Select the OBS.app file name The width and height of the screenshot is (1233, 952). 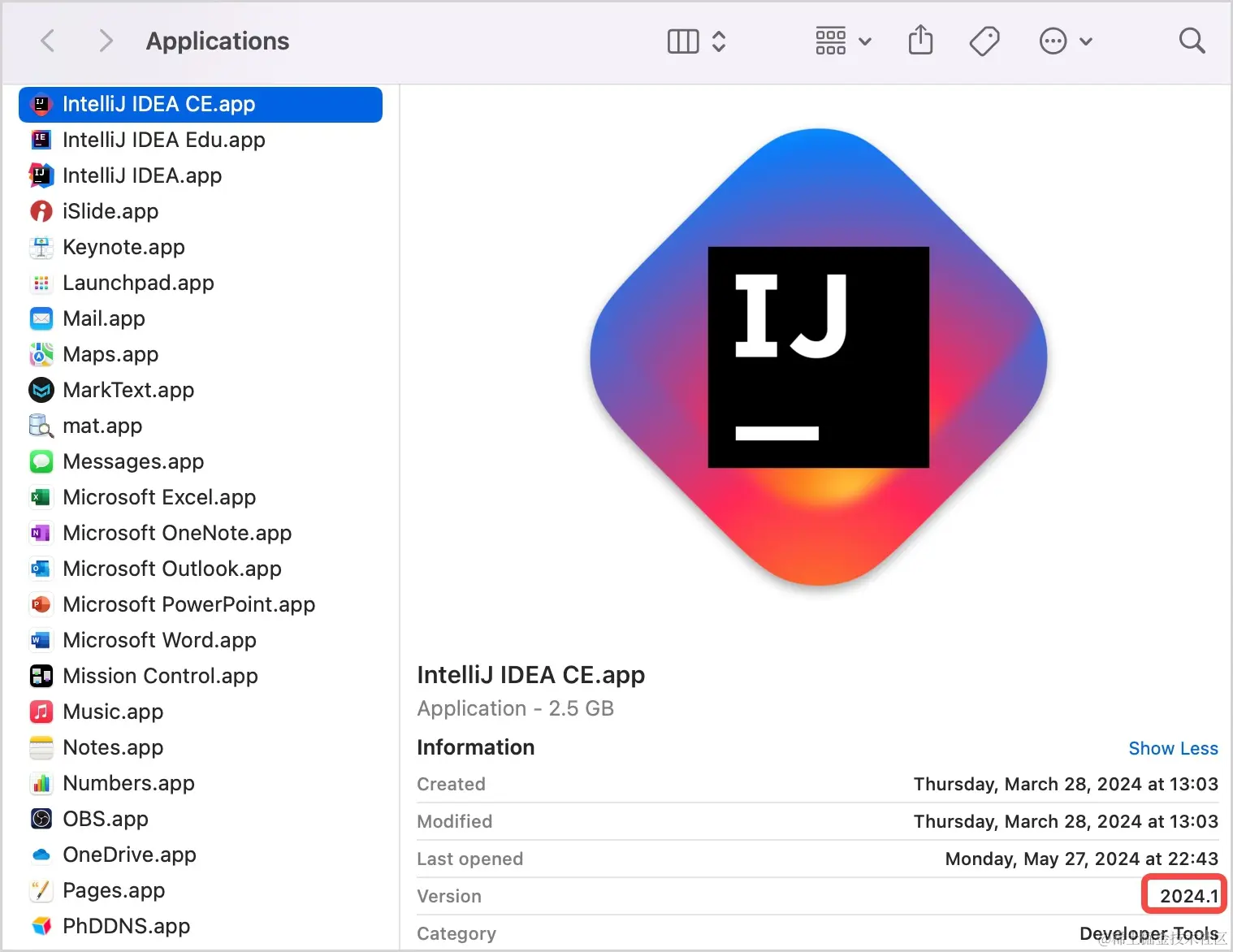[106, 819]
